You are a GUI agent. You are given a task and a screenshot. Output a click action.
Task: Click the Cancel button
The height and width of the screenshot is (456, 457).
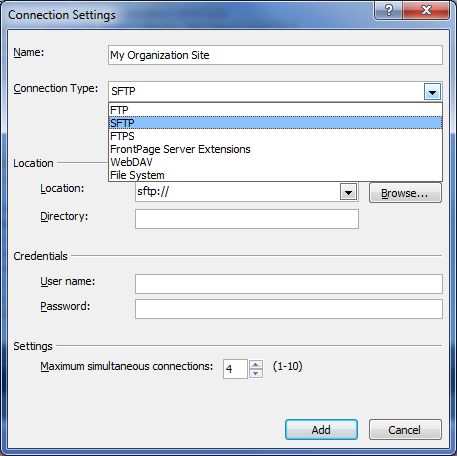[x=405, y=430]
